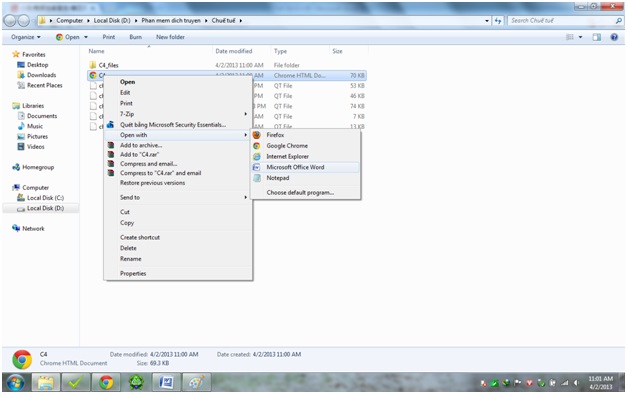Click the Windows Start button

coord(15,383)
